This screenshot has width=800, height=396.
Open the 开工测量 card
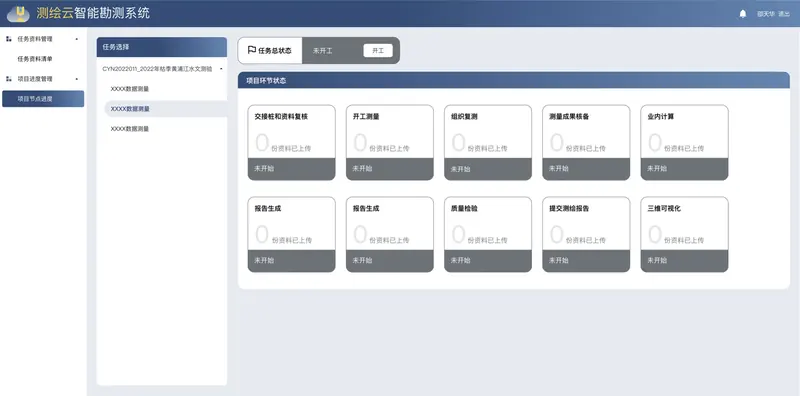pos(390,142)
